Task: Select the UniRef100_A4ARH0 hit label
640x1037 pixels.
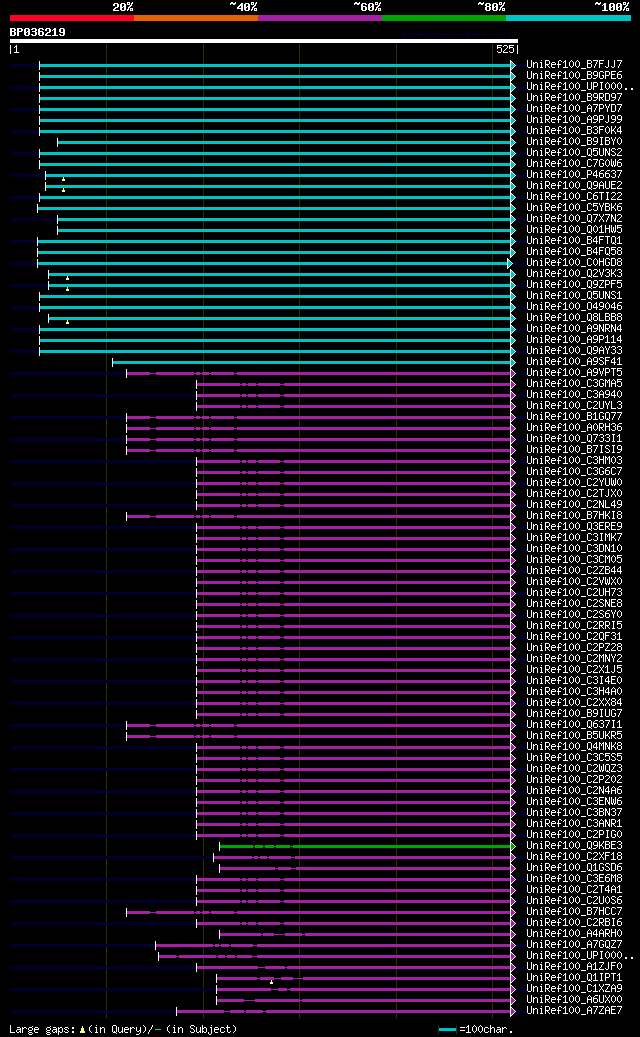Action: (x=574, y=934)
